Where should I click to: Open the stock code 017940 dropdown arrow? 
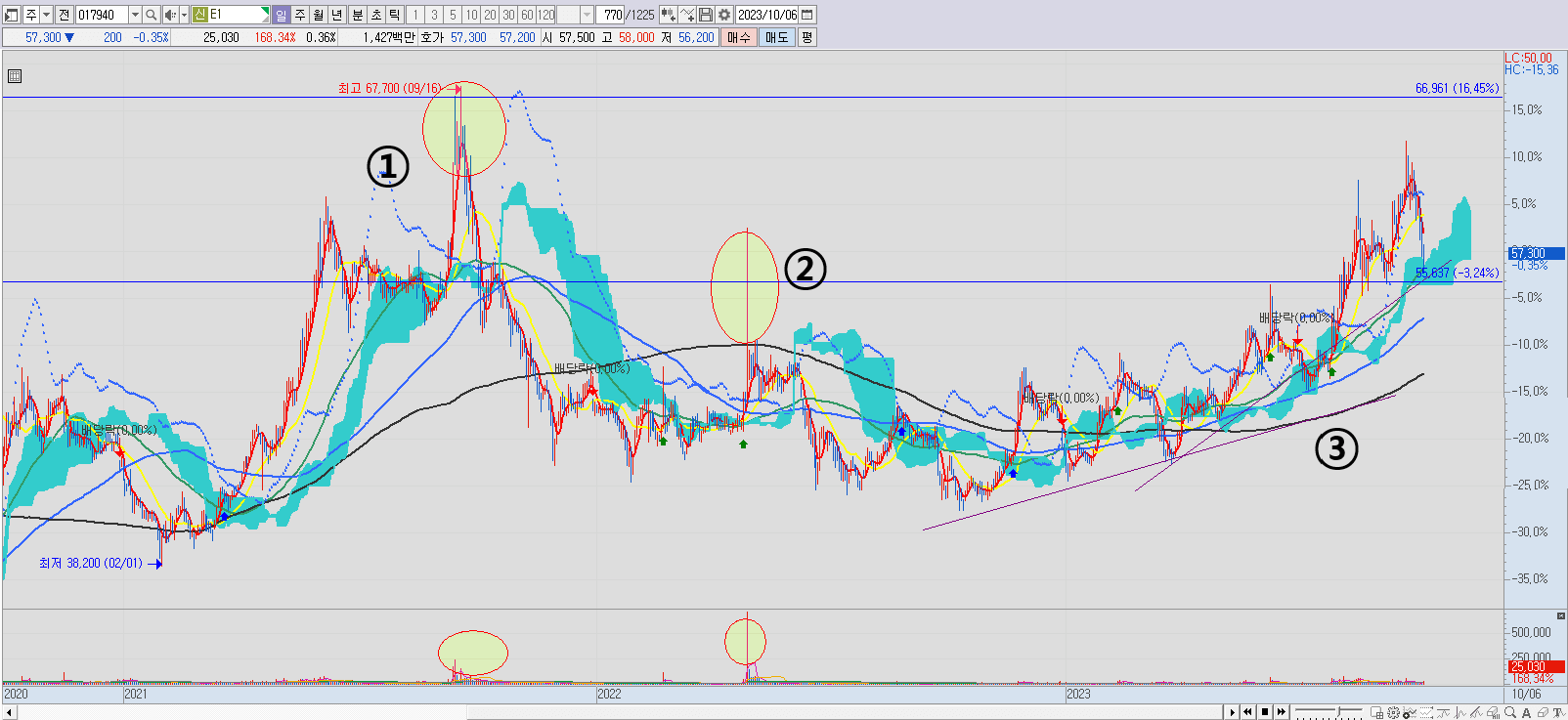pos(135,15)
